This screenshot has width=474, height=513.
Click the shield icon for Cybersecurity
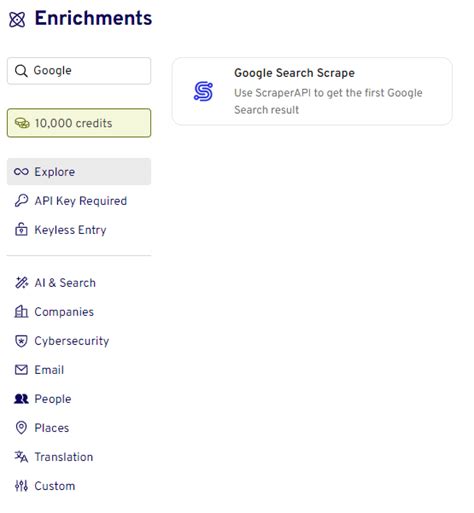[21, 341]
